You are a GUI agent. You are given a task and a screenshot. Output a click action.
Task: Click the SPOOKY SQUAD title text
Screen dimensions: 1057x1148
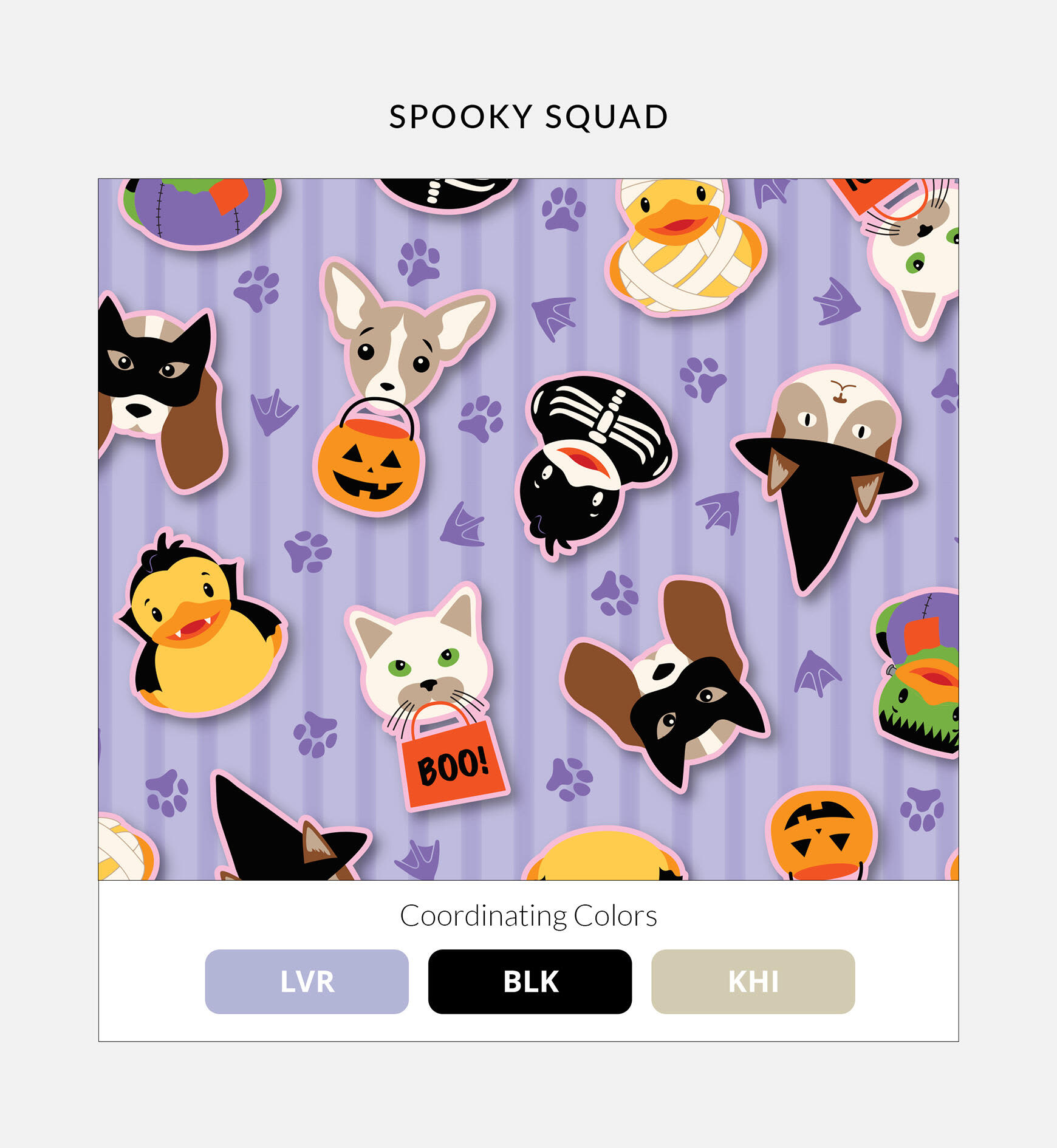tap(528, 117)
